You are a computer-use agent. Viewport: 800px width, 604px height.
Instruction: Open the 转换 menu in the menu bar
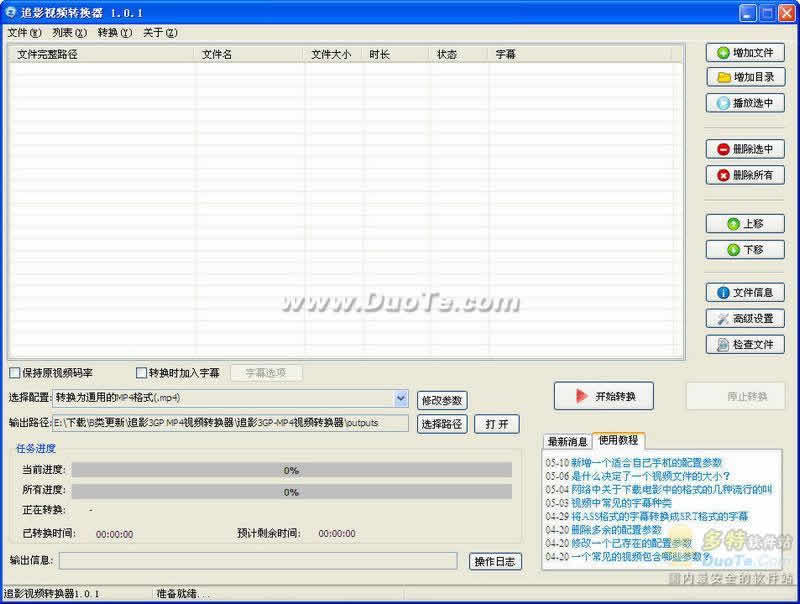[x=114, y=32]
